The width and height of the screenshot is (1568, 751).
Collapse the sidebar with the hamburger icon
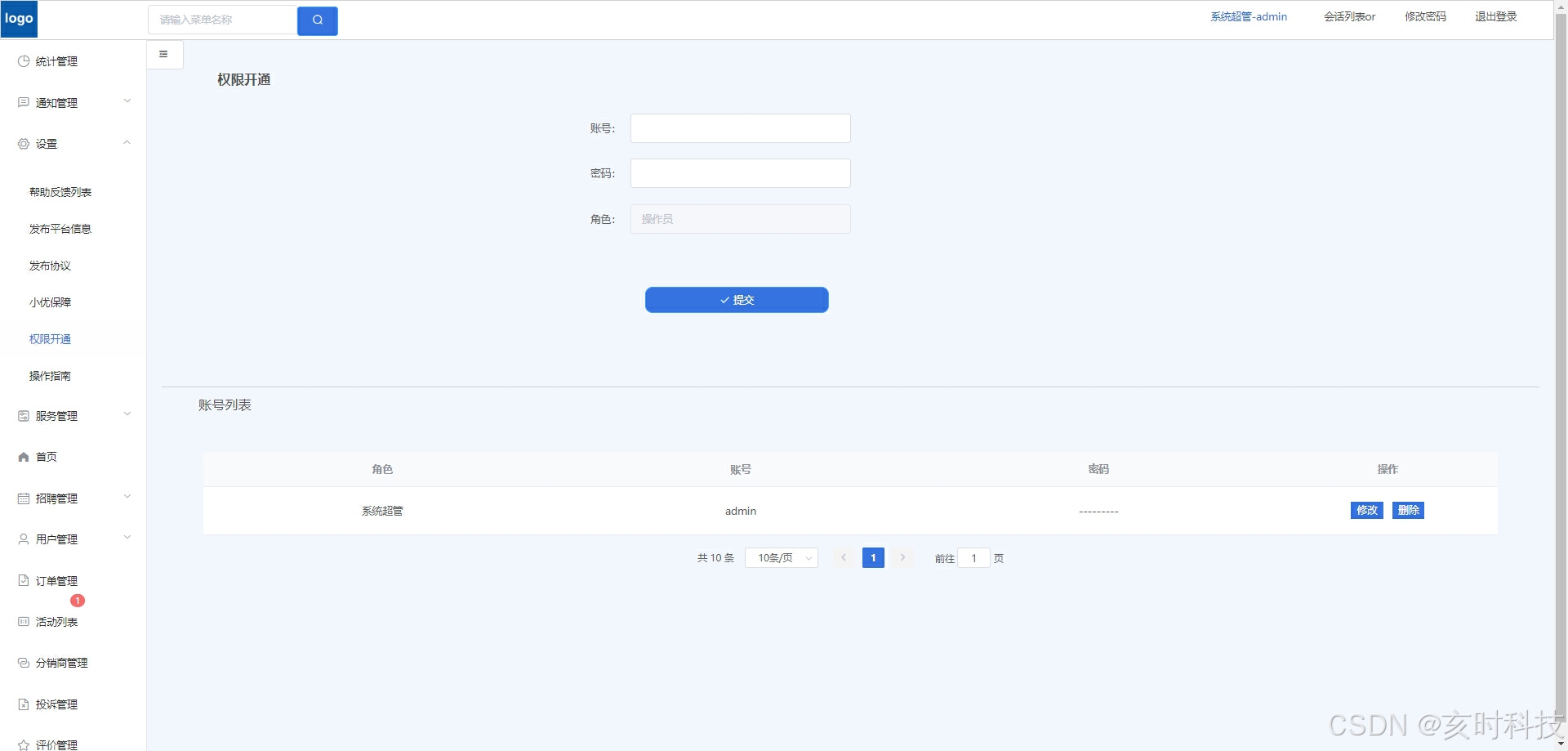coord(163,54)
